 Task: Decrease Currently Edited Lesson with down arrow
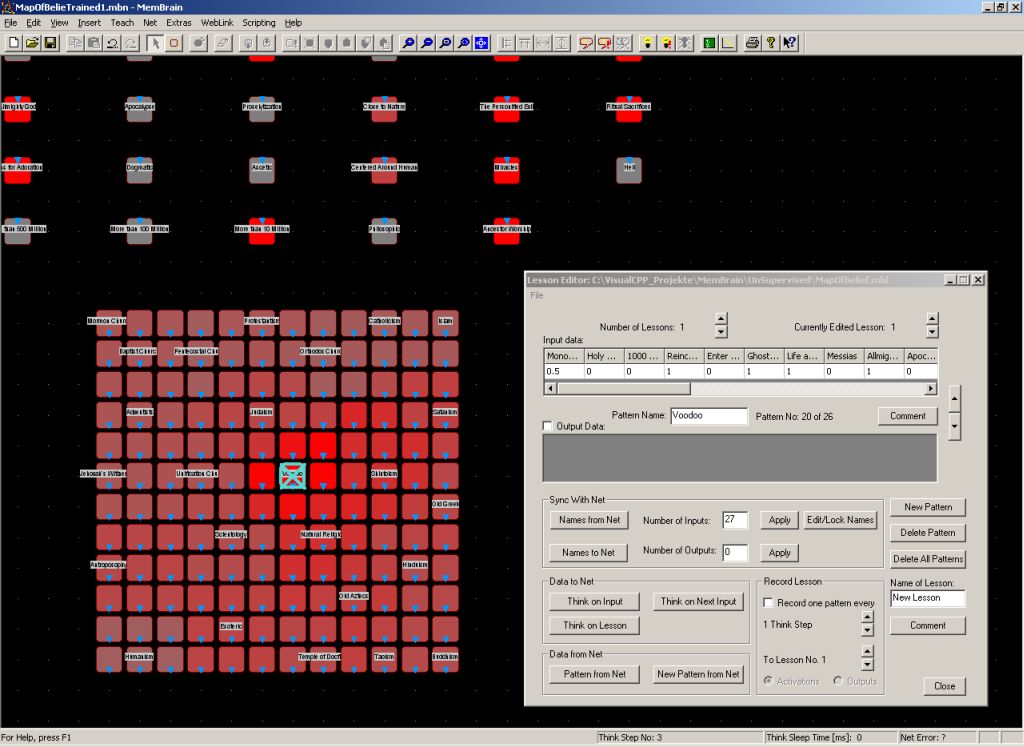(932, 332)
